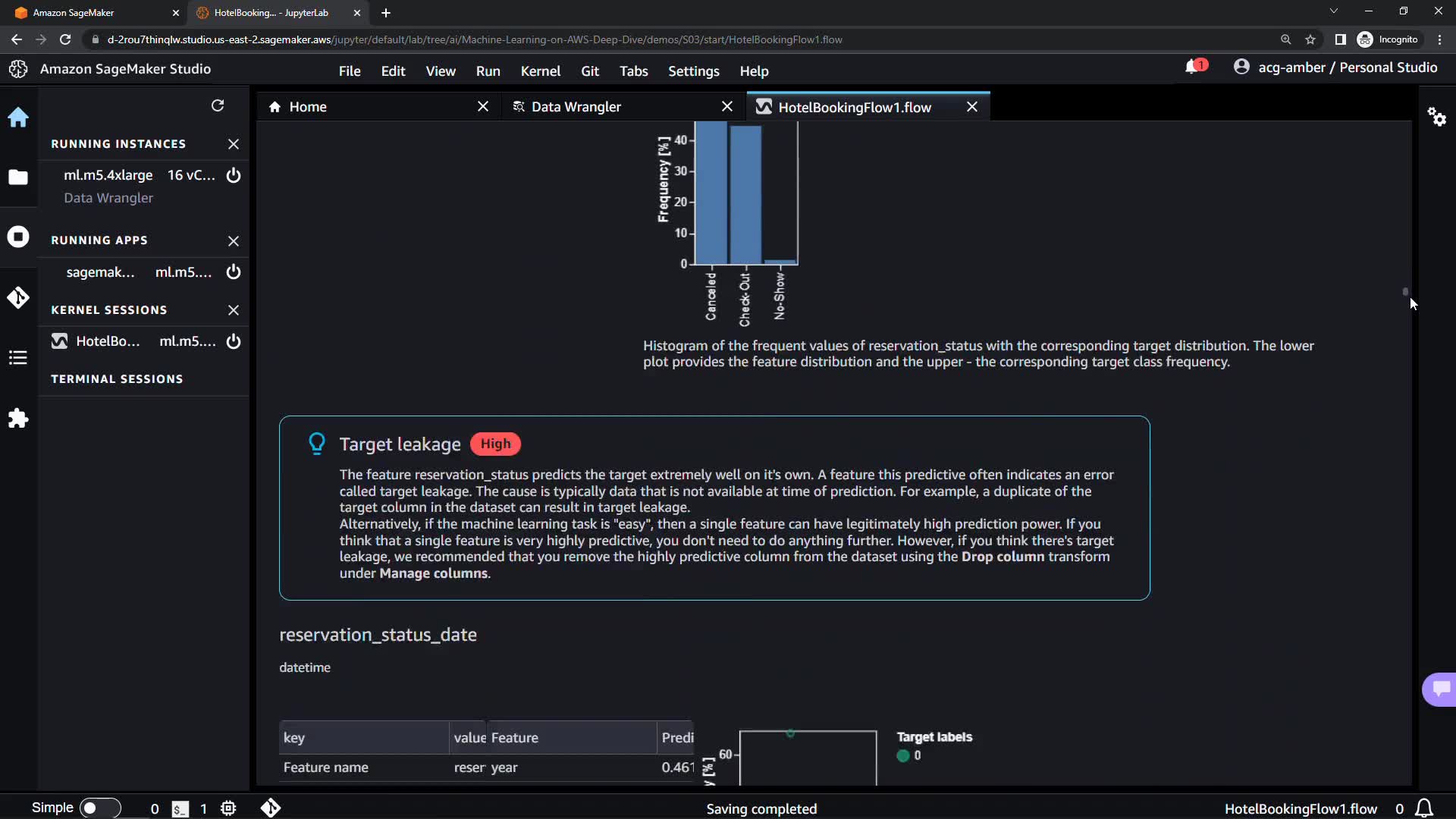Screen dimensions: 1456x819
Task: Open the Settings menu
Action: click(x=693, y=71)
